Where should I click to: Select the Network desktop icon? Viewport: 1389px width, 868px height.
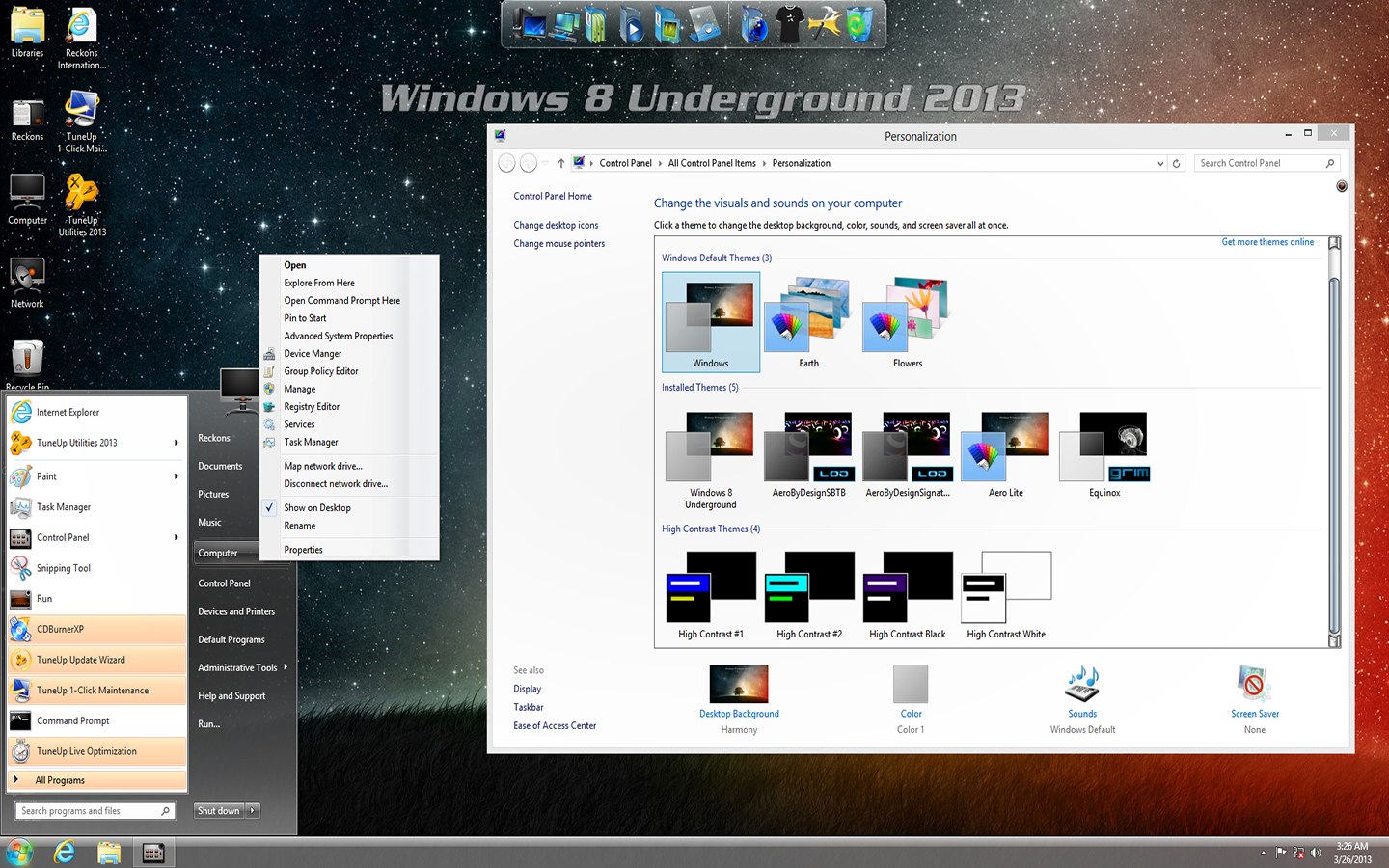(27, 284)
